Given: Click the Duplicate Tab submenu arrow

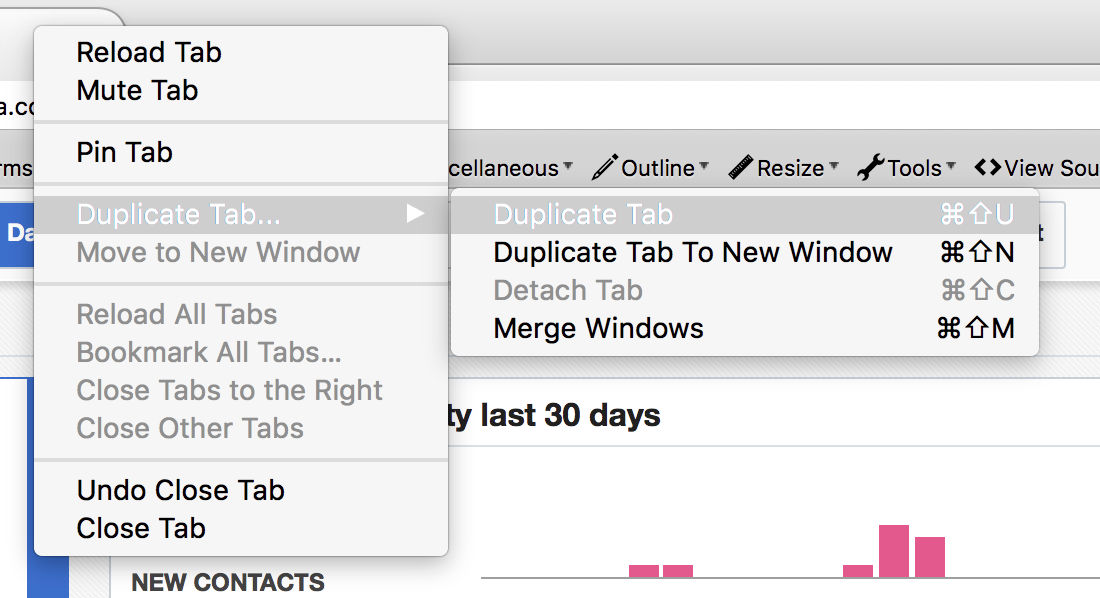Looking at the screenshot, I should (415, 213).
